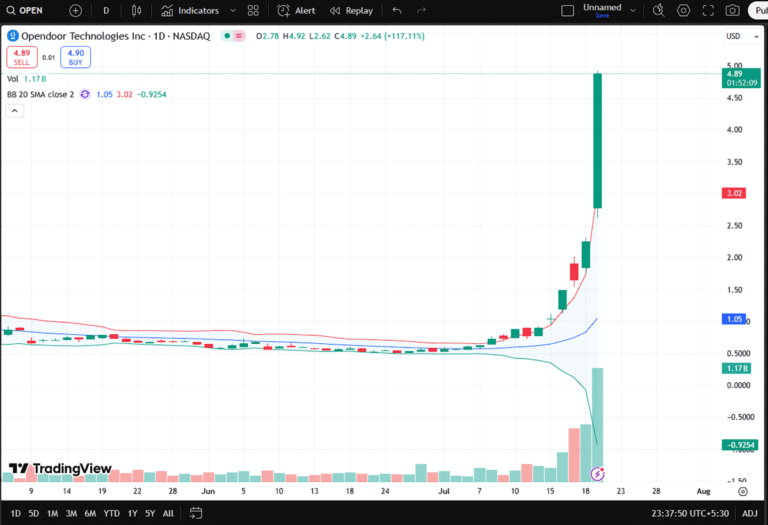This screenshot has height=525, width=768.
Task: Toggle the green market status dot
Action: 227,36
